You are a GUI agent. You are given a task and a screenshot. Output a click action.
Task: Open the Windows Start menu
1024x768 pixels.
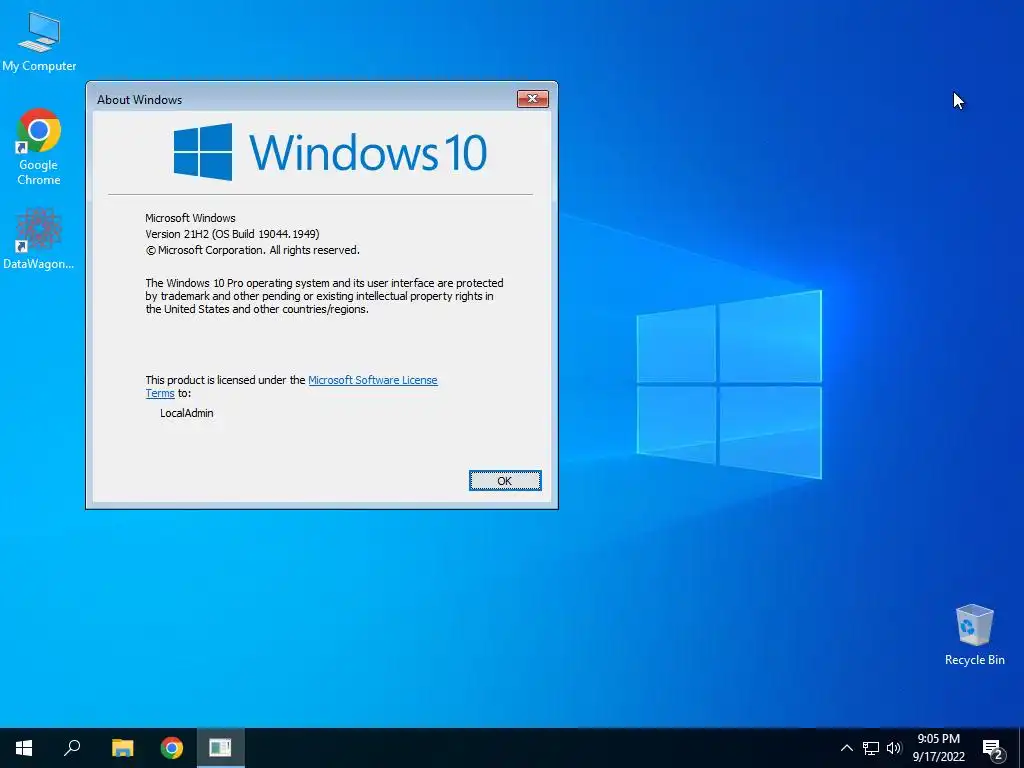[24, 748]
